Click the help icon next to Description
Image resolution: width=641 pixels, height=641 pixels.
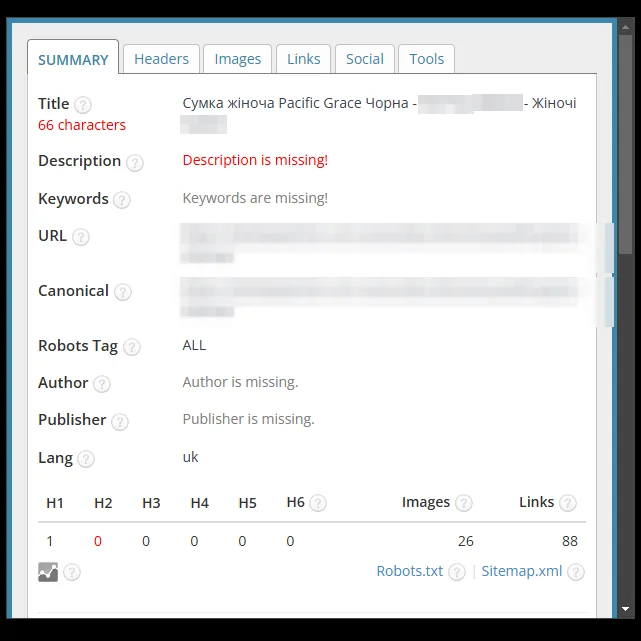(x=134, y=163)
